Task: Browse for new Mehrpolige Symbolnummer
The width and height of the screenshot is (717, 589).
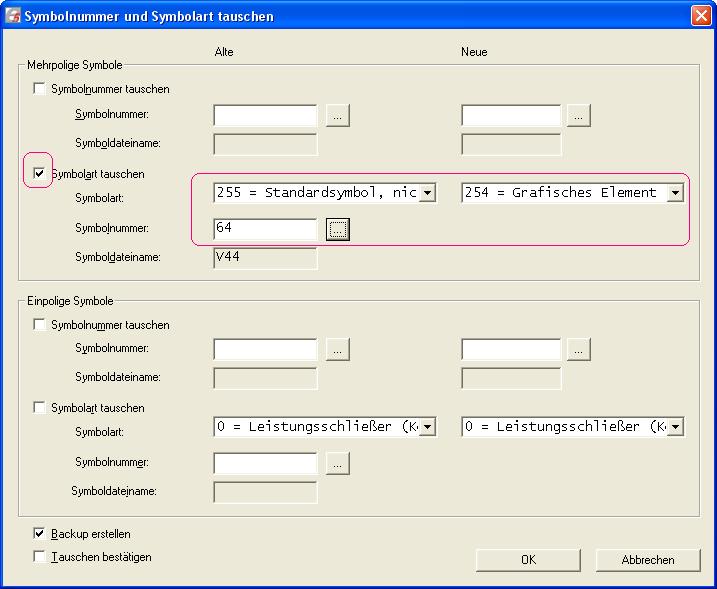Action: tap(578, 116)
